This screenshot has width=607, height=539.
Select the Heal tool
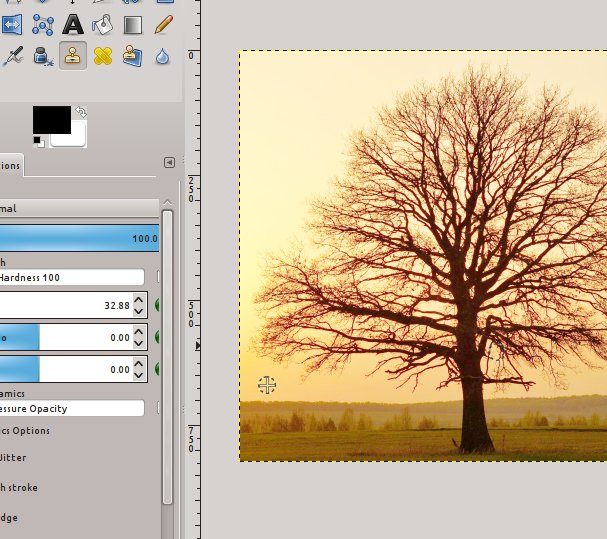(103, 56)
